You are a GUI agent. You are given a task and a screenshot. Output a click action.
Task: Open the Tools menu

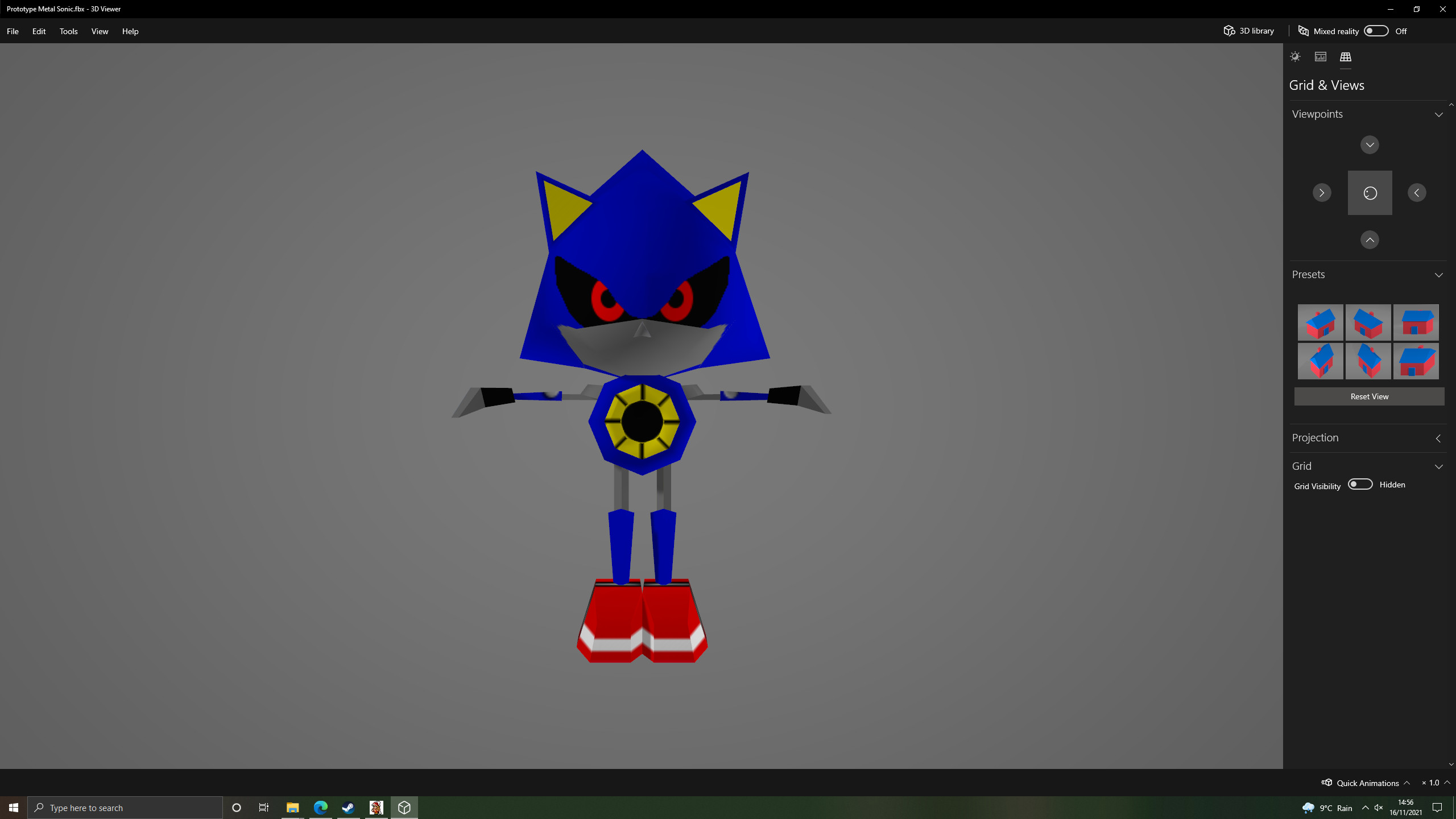68,31
